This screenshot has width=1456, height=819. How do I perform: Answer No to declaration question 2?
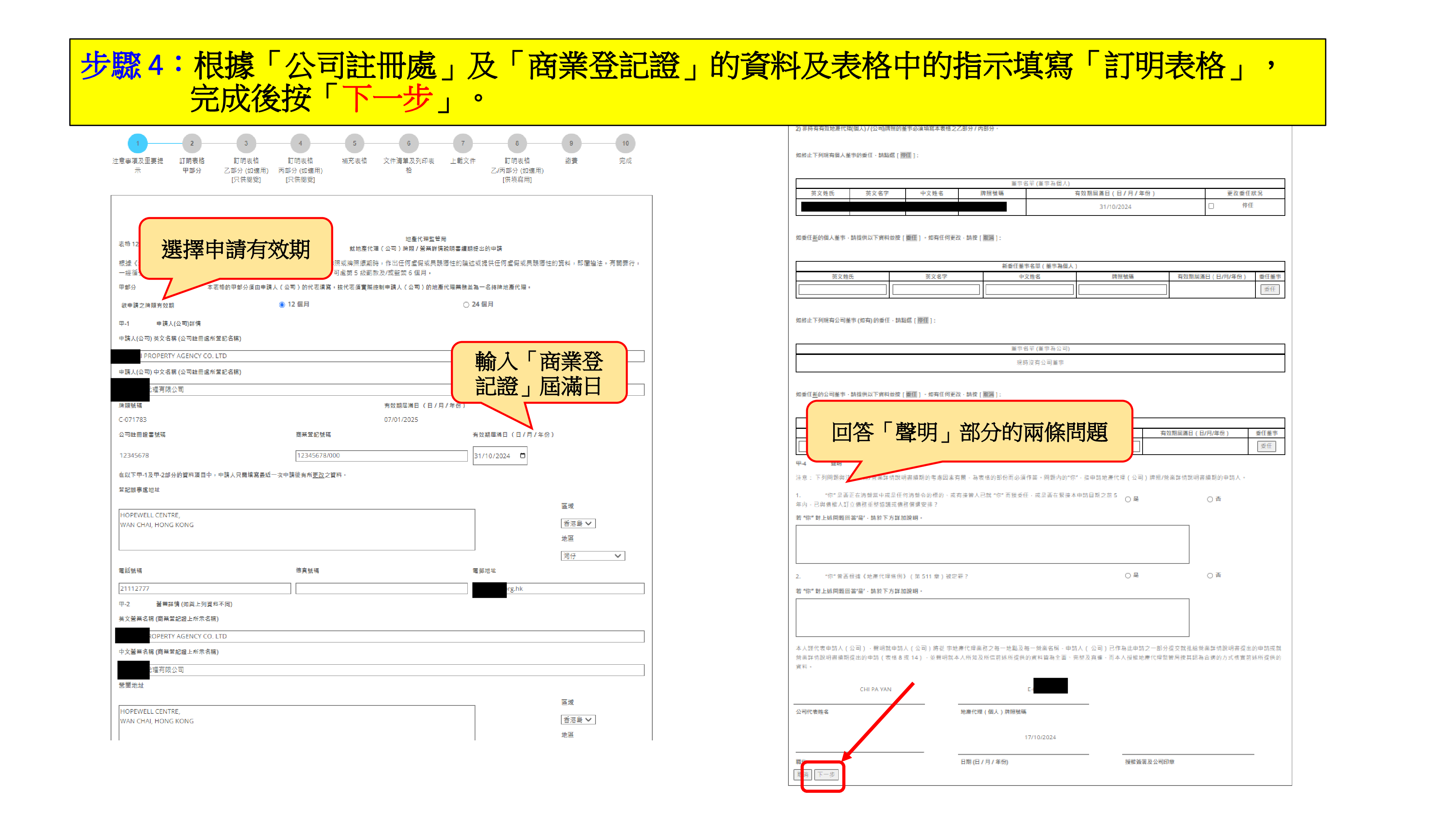[1210, 575]
